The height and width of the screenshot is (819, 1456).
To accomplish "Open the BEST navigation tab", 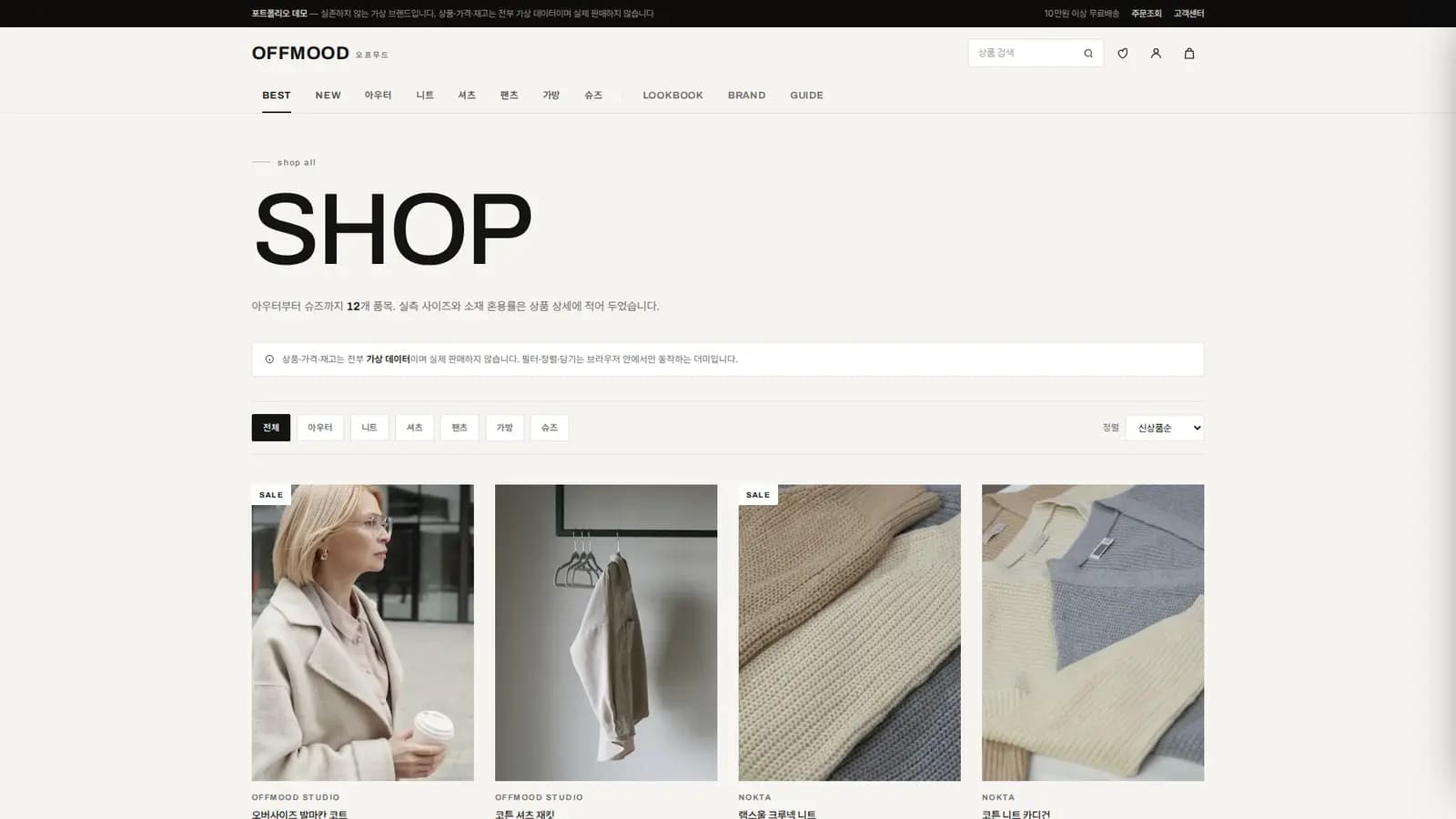I will click(x=277, y=96).
